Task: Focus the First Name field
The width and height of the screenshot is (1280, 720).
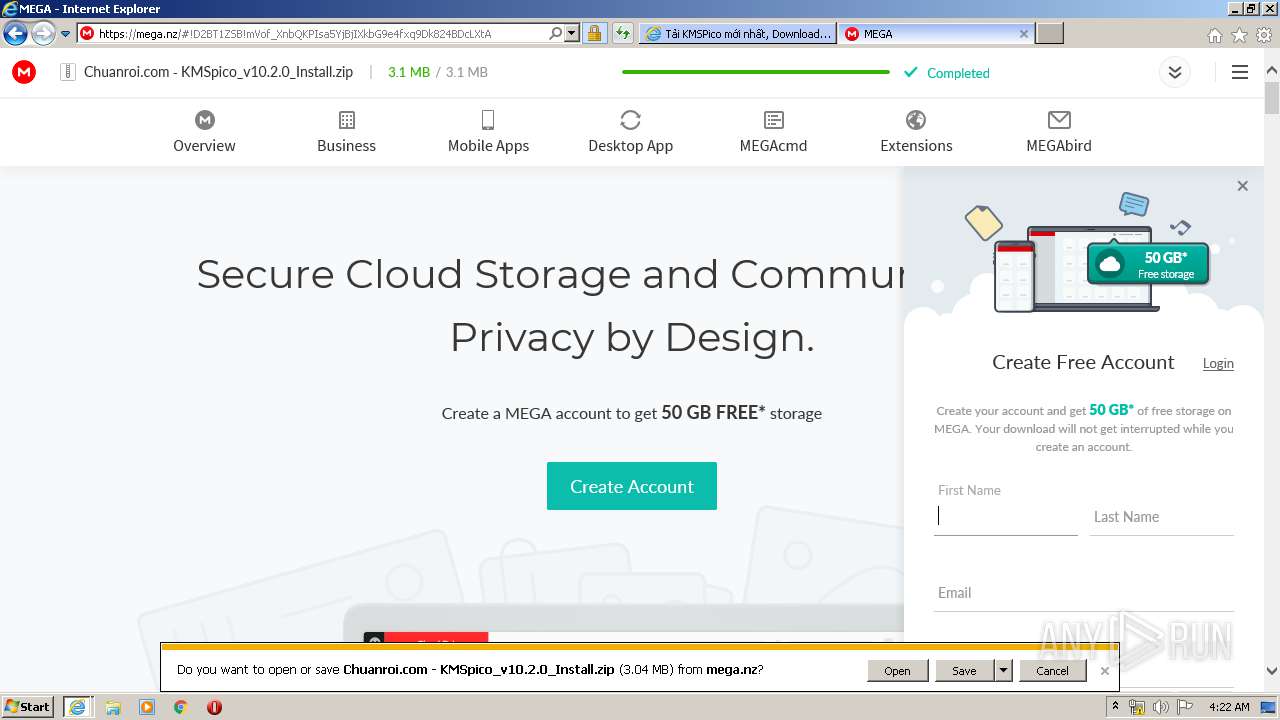Action: [1005, 516]
